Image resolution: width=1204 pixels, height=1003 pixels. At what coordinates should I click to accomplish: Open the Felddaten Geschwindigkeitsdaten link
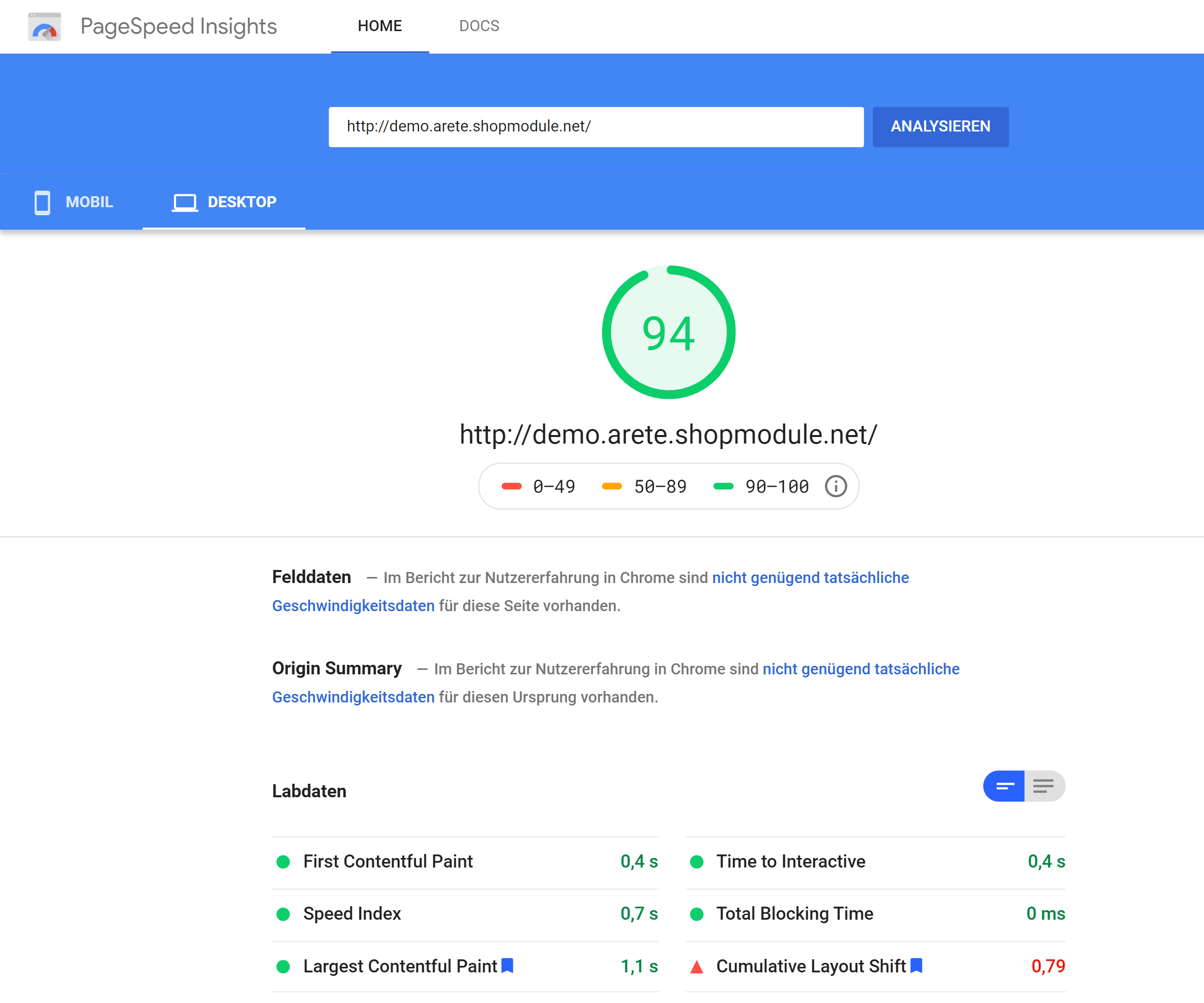click(x=353, y=606)
